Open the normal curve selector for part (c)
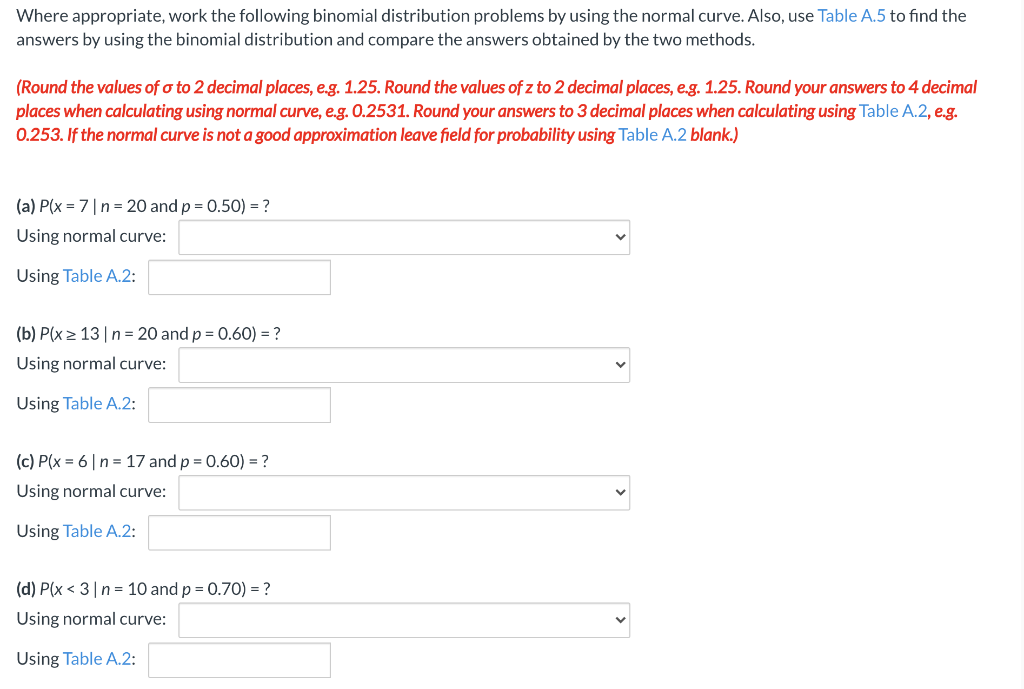Screen dimensions: 1024x689 pyautogui.click(x=400, y=492)
